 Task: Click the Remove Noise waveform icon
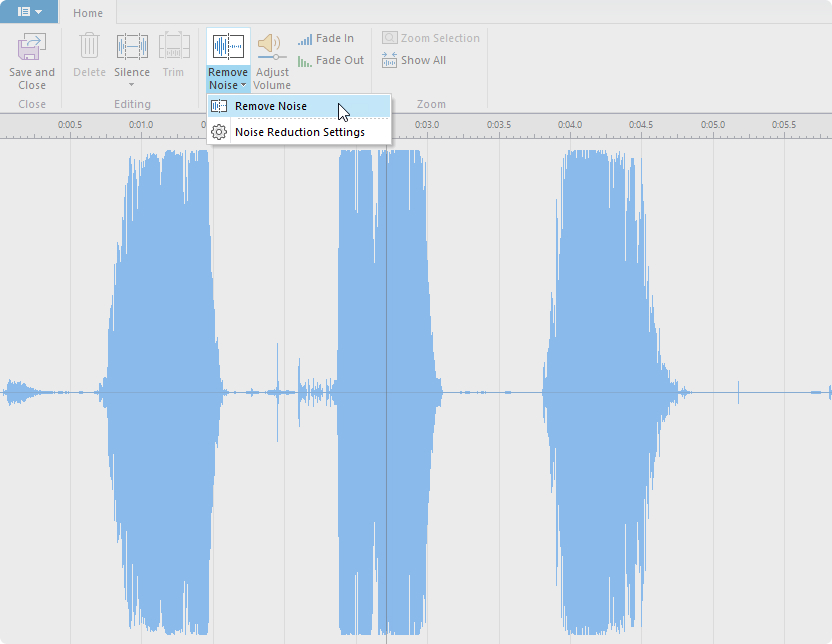(228, 47)
